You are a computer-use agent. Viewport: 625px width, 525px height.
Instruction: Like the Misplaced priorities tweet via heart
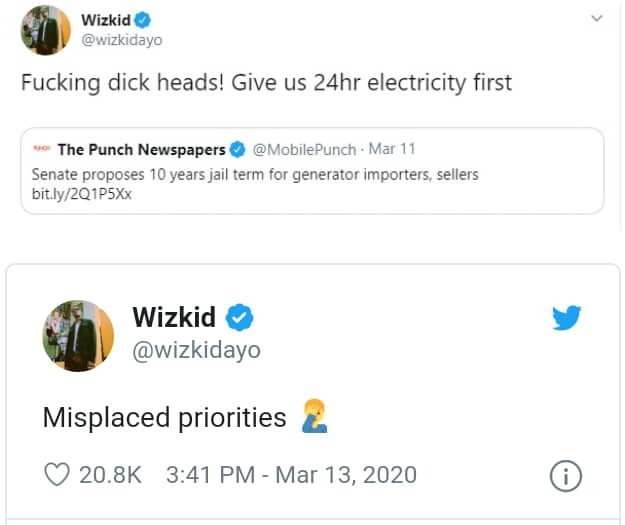click(56, 474)
